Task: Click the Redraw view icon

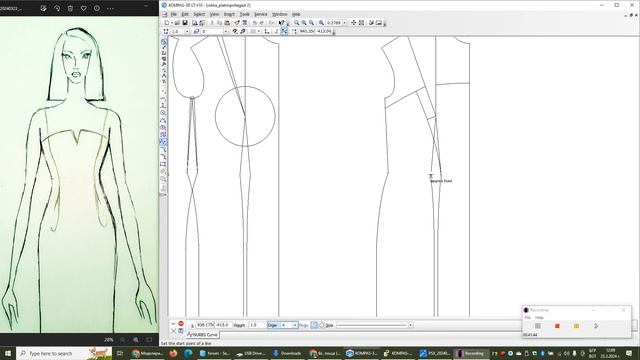Action: (361, 23)
